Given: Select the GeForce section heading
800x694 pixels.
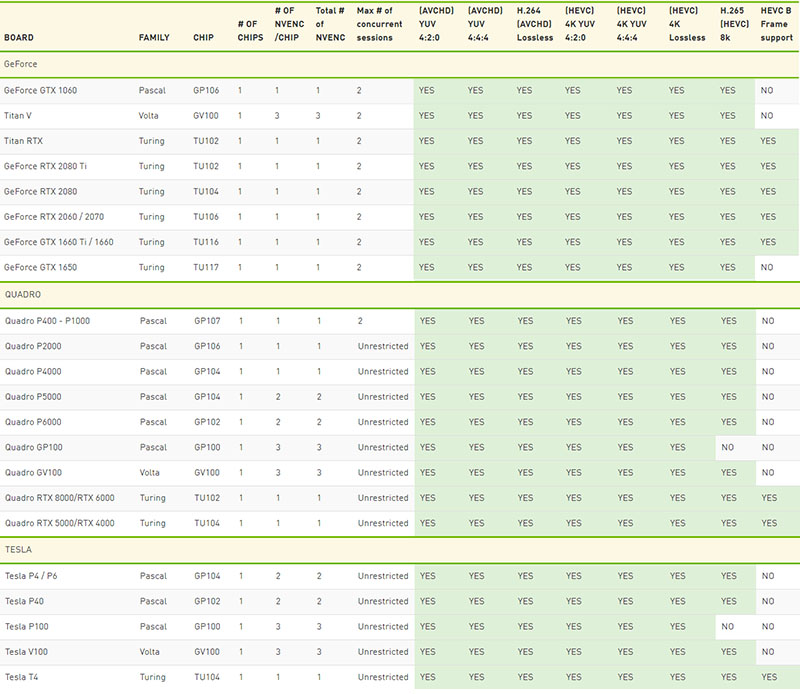Looking at the screenshot, I should (x=20, y=64).
